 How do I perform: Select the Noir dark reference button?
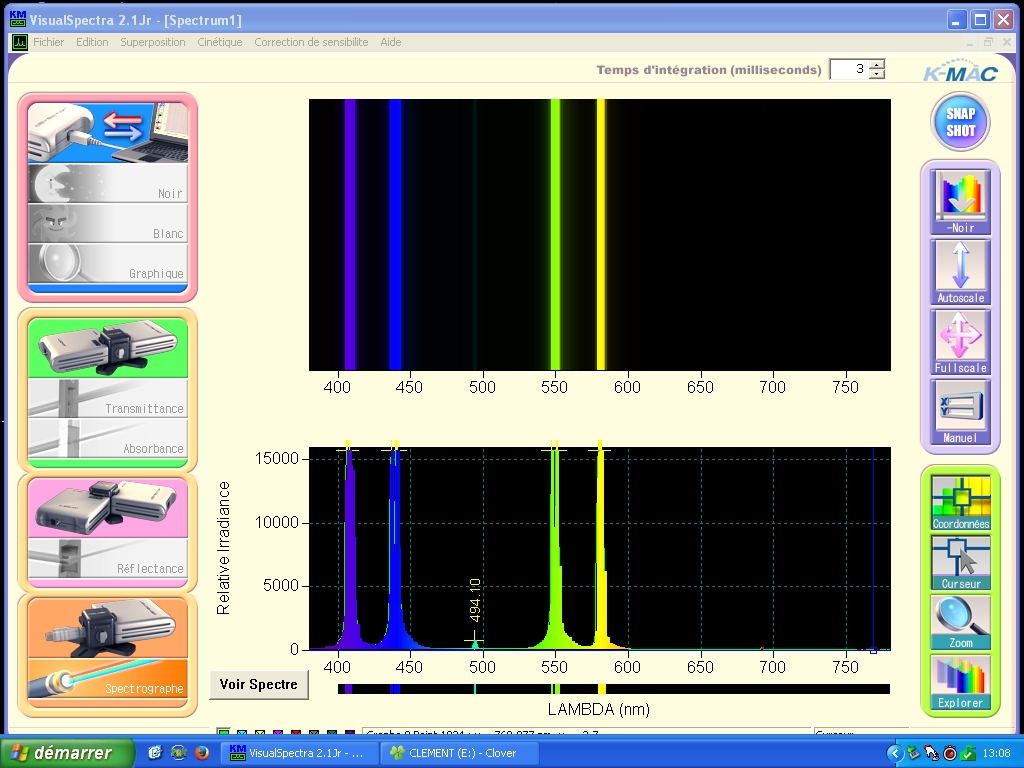point(108,184)
